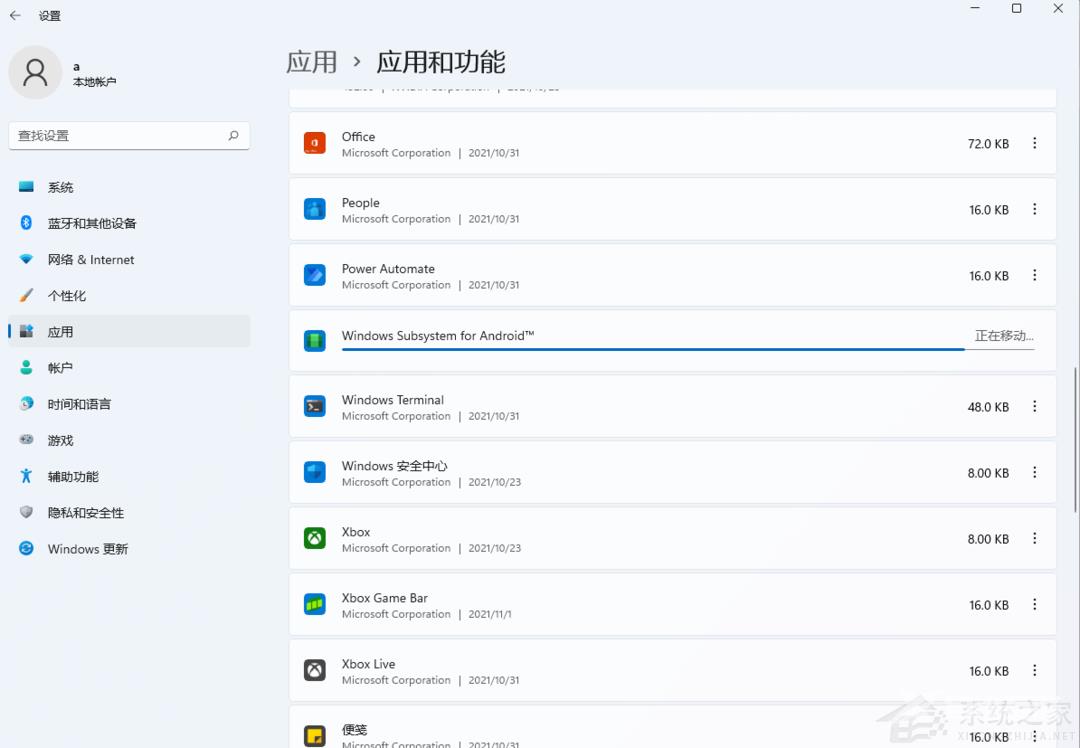Screen dimensions: 1080x748
Task: Click the People app icon
Action: click(x=314, y=209)
